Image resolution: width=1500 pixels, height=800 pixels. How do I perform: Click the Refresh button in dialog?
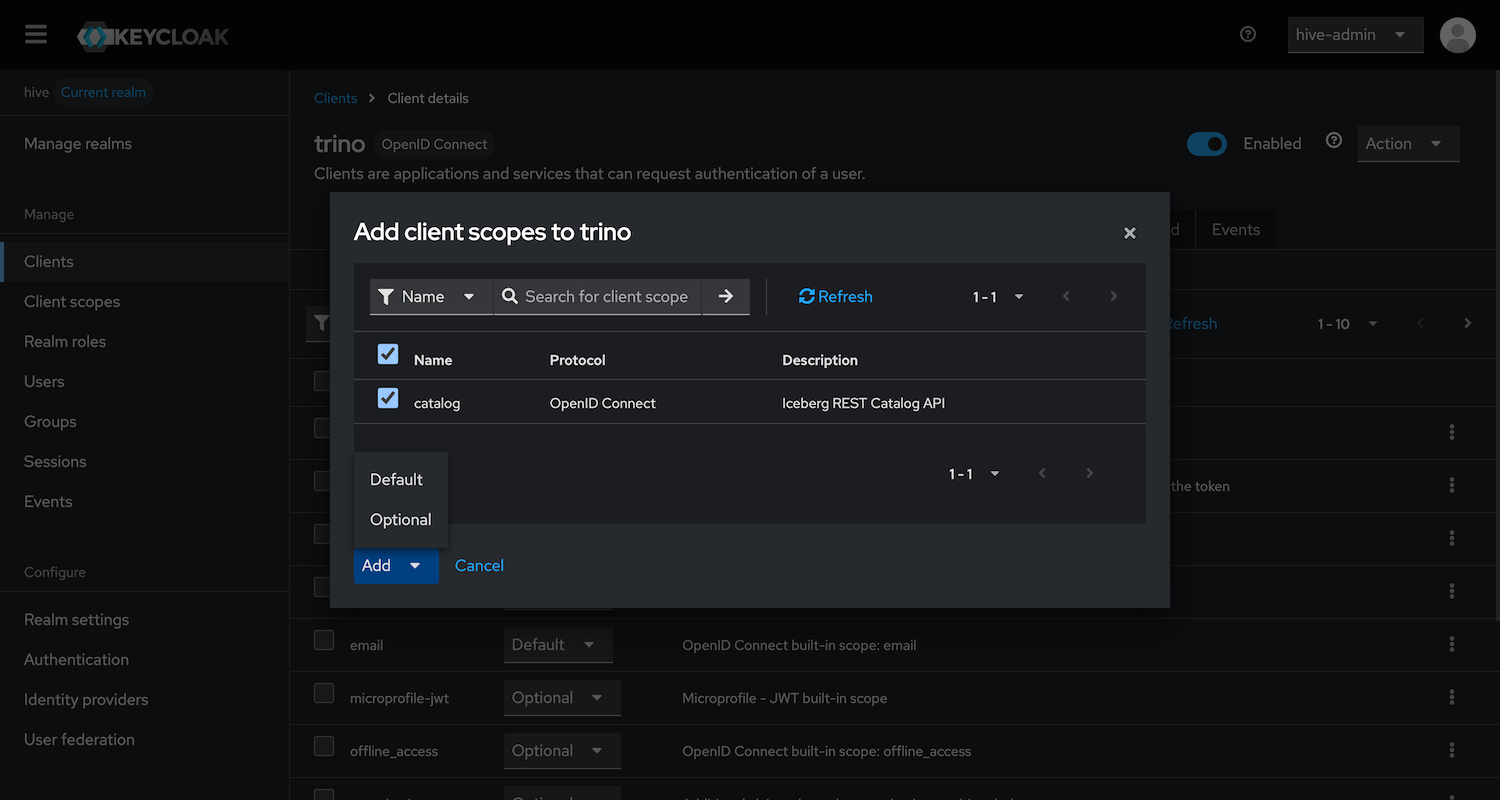click(835, 296)
